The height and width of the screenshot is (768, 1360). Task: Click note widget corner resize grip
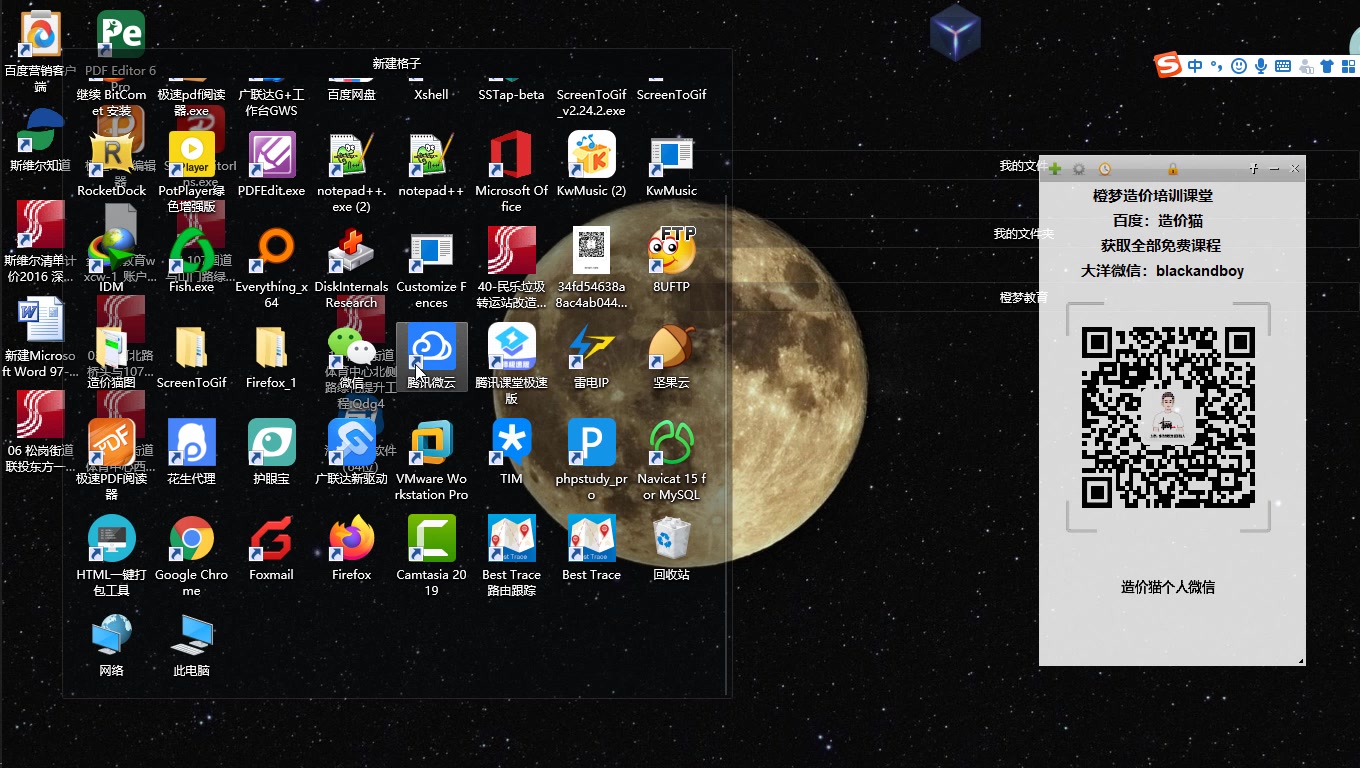tap(1301, 661)
